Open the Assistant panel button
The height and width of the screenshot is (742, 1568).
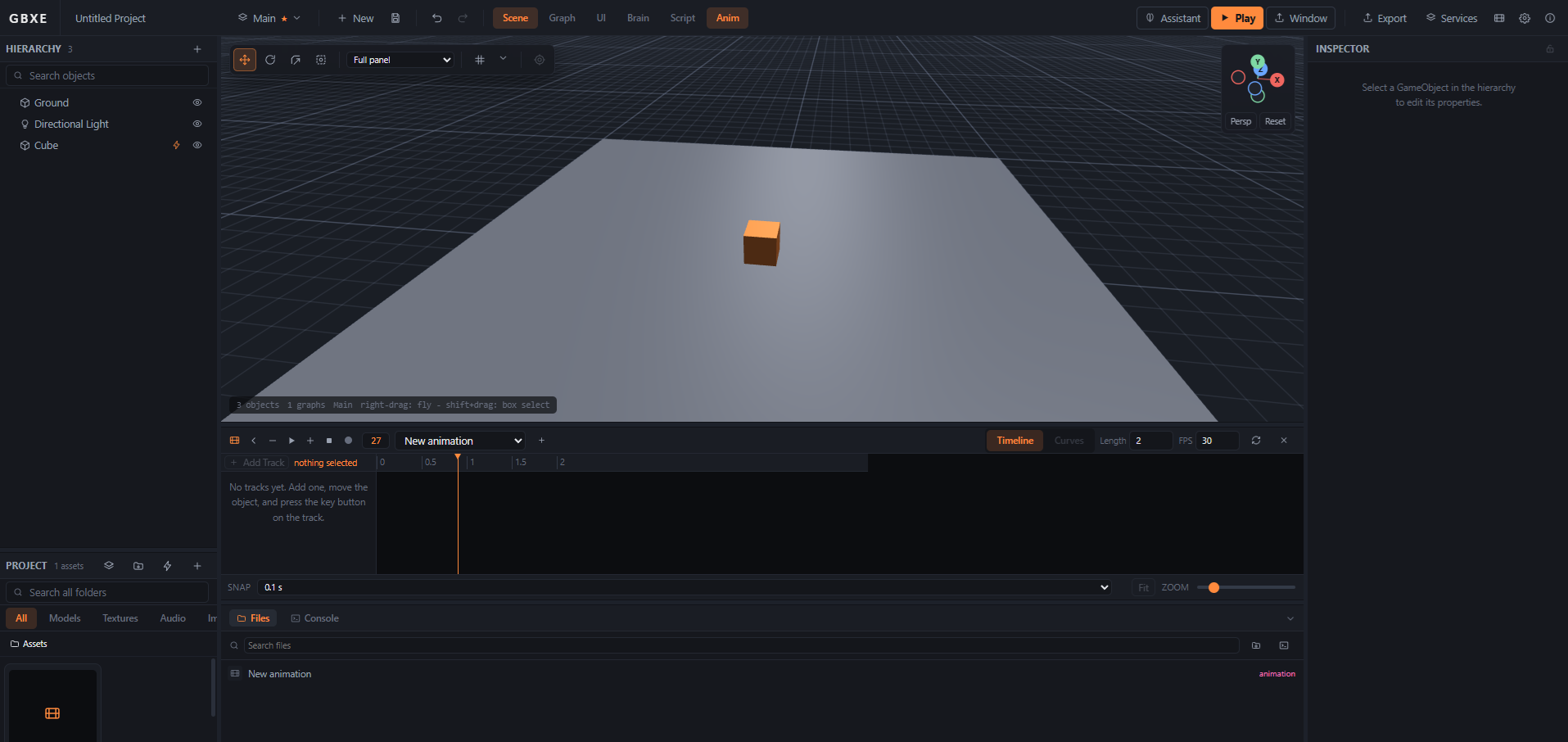(1173, 18)
